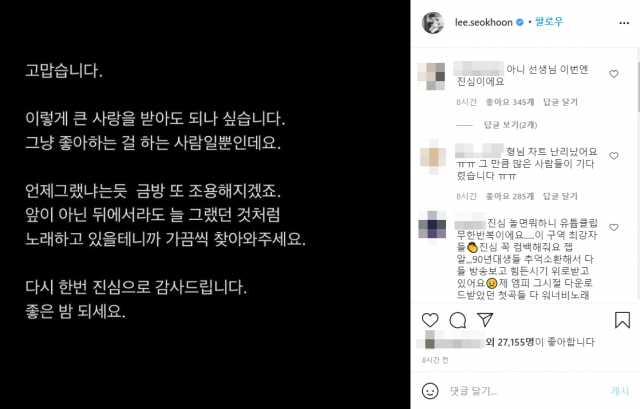Open lee.seokhoon profile username link
The height and width of the screenshot is (409, 640).
click(x=484, y=22)
